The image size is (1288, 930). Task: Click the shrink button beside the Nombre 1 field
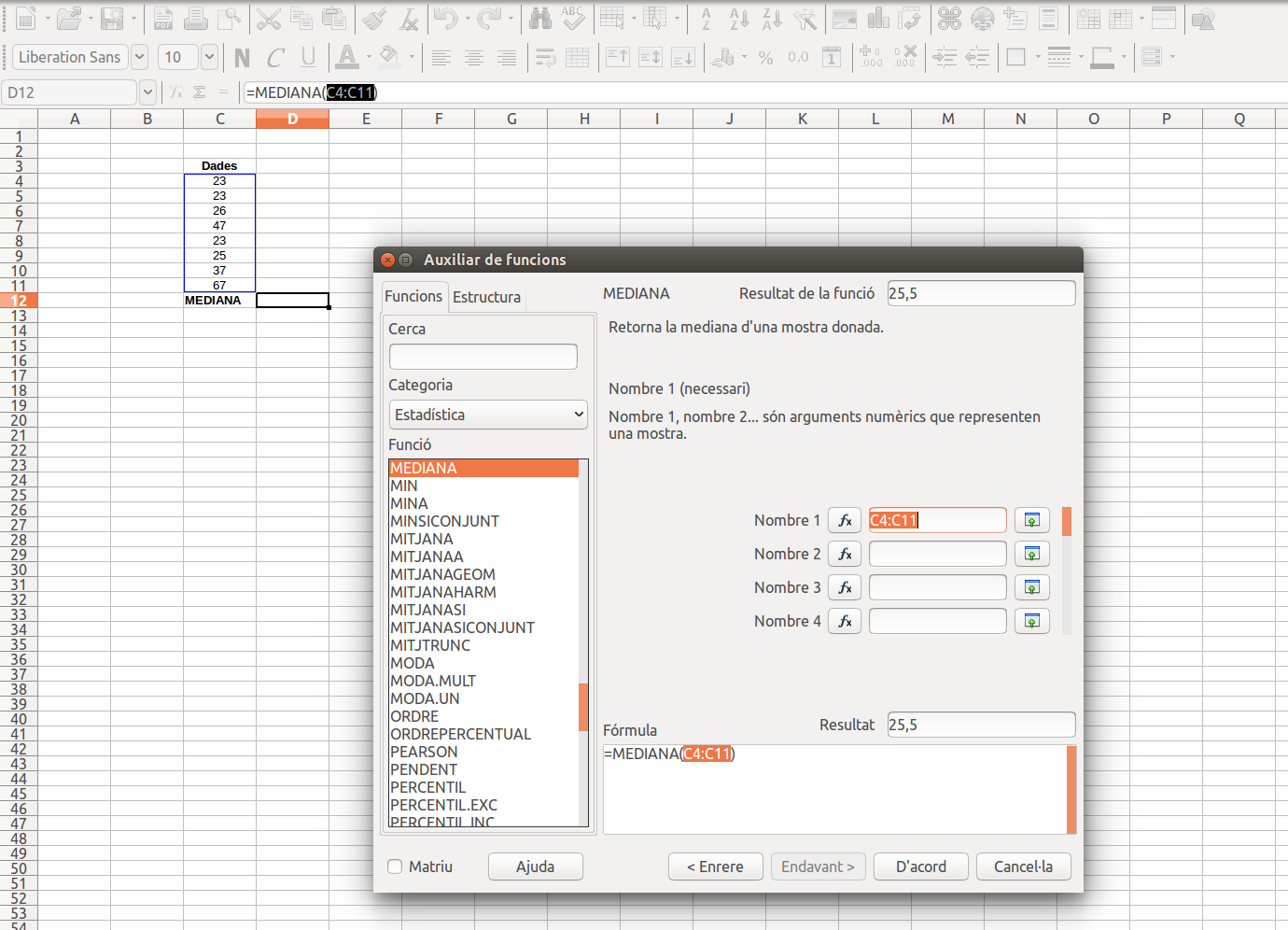pos(1031,520)
